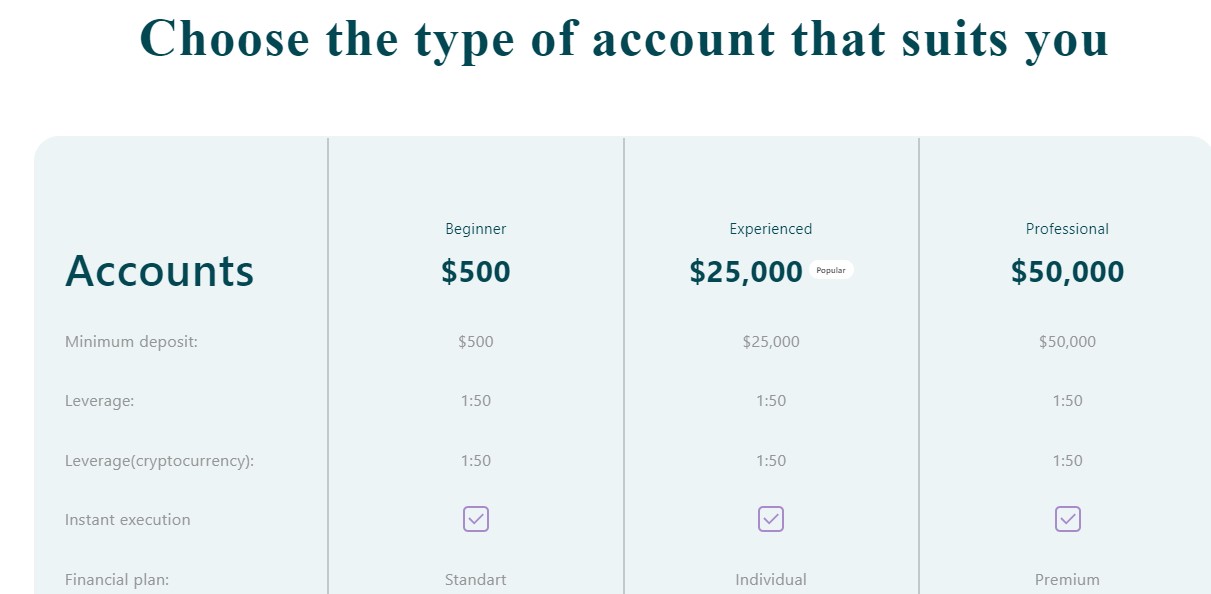Click the Experienced instant execution checkmark

(x=771, y=519)
